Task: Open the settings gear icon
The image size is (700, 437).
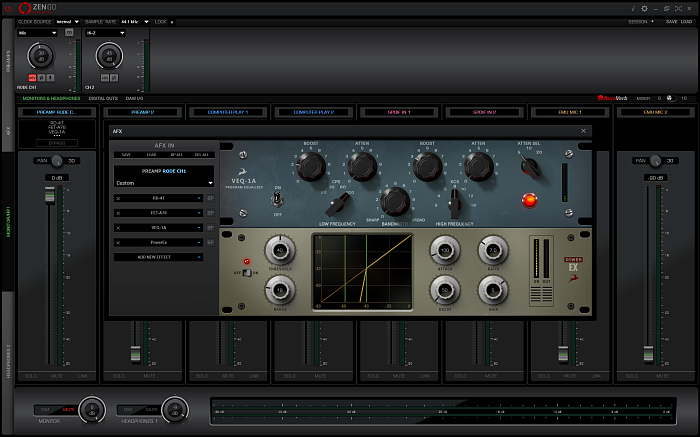Action: (x=644, y=8)
